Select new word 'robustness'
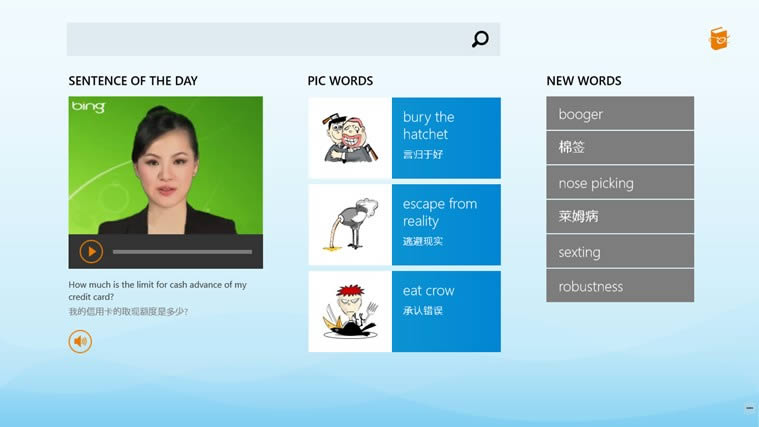Screen dimensions: 759x427 tap(620, 286)
